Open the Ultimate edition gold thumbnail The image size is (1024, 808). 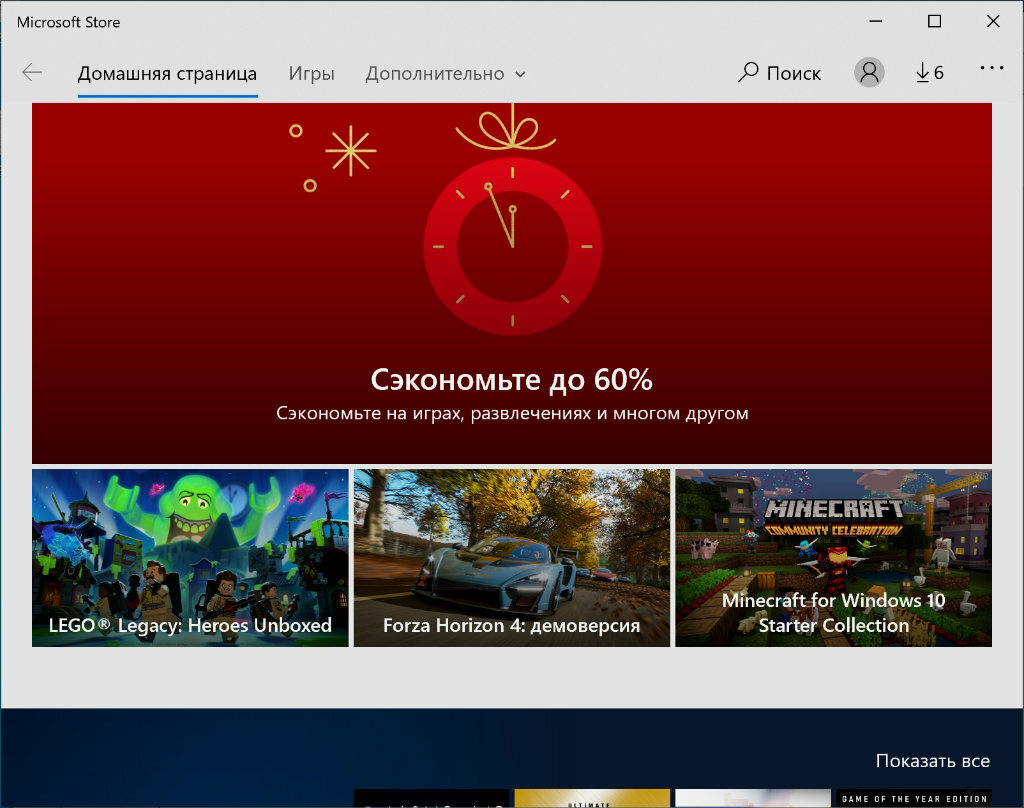592,798
